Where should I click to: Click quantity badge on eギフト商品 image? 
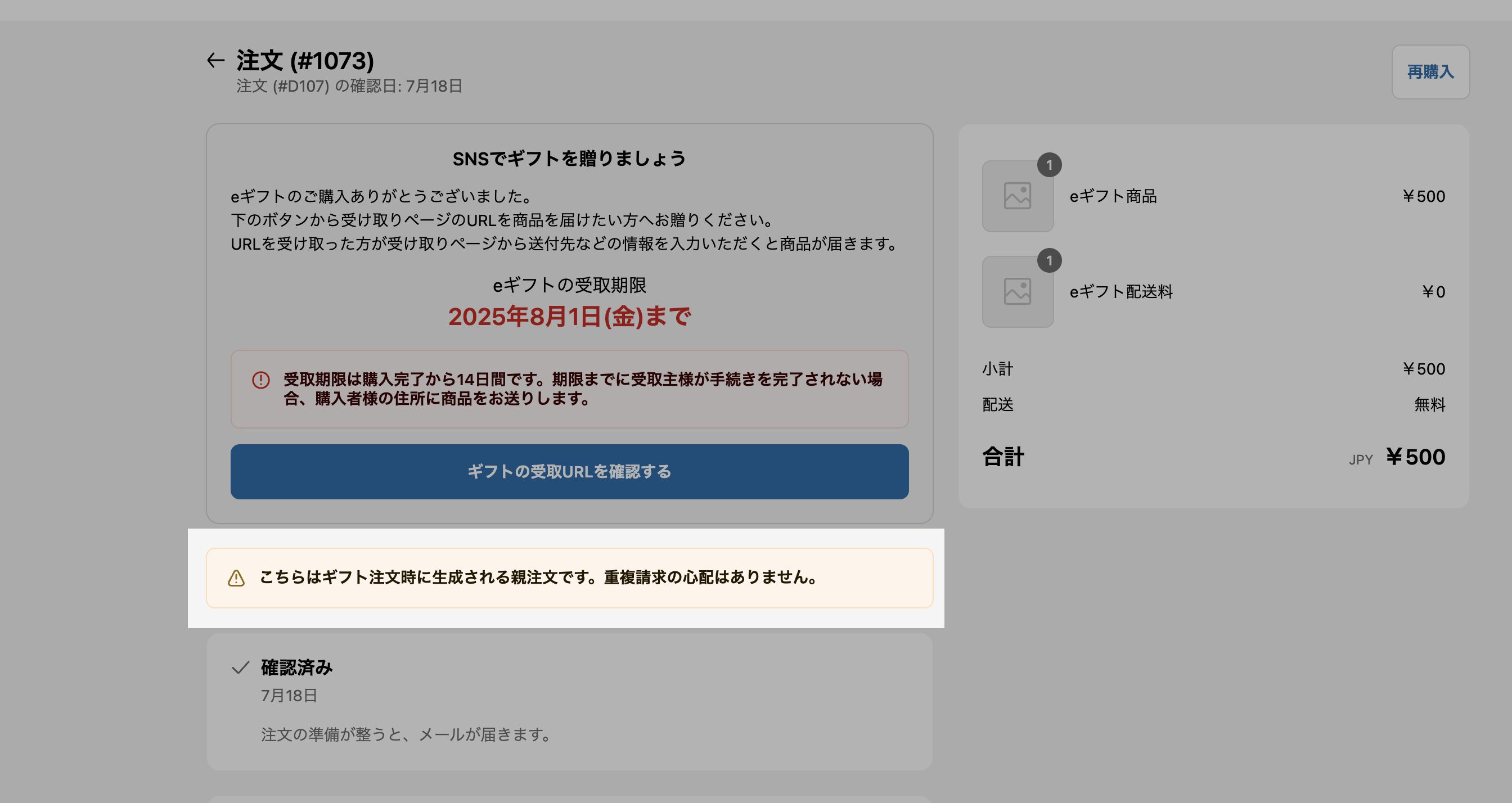click(1049, 165)
